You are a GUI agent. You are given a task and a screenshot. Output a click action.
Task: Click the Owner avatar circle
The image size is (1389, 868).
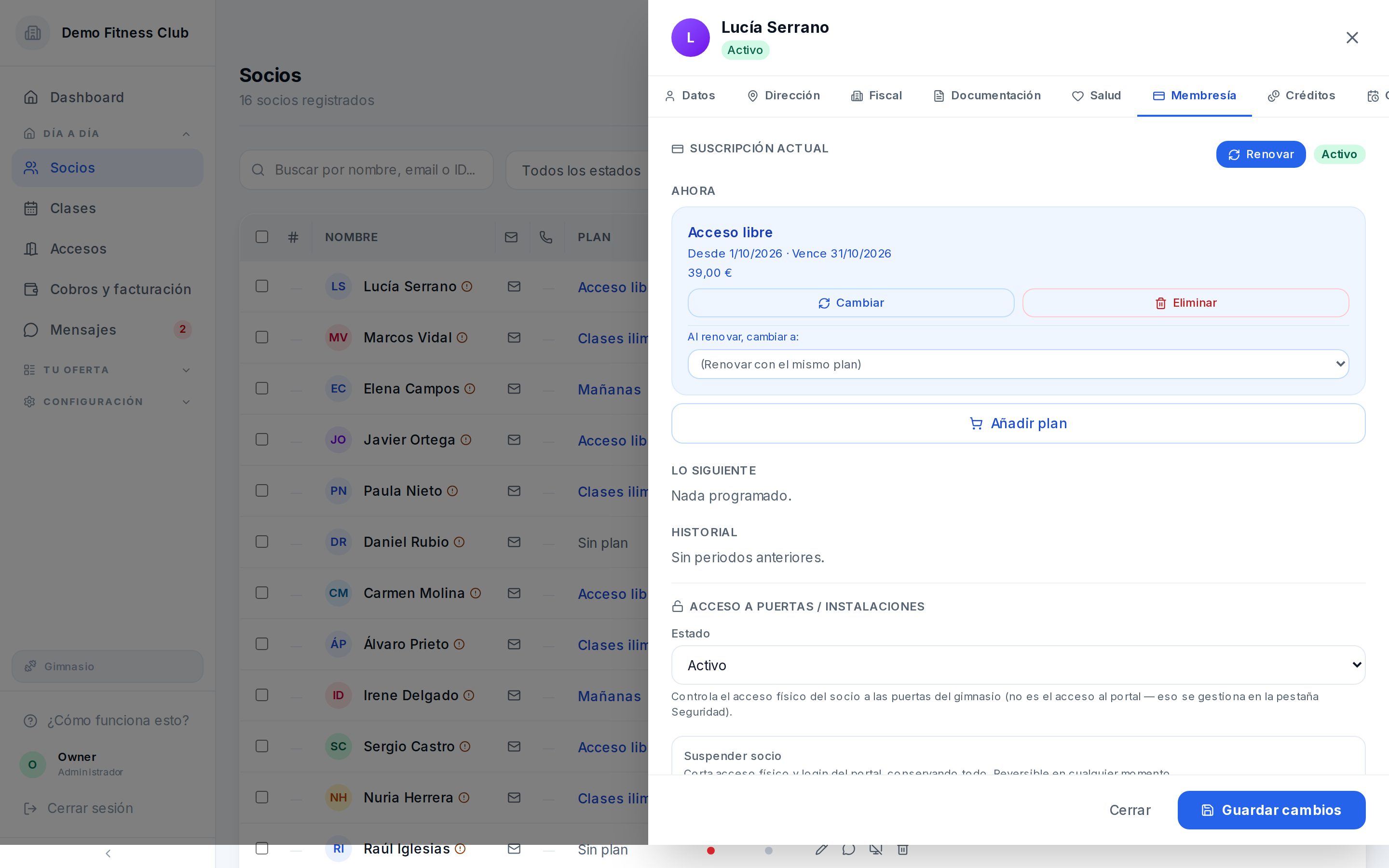[33, 765]
